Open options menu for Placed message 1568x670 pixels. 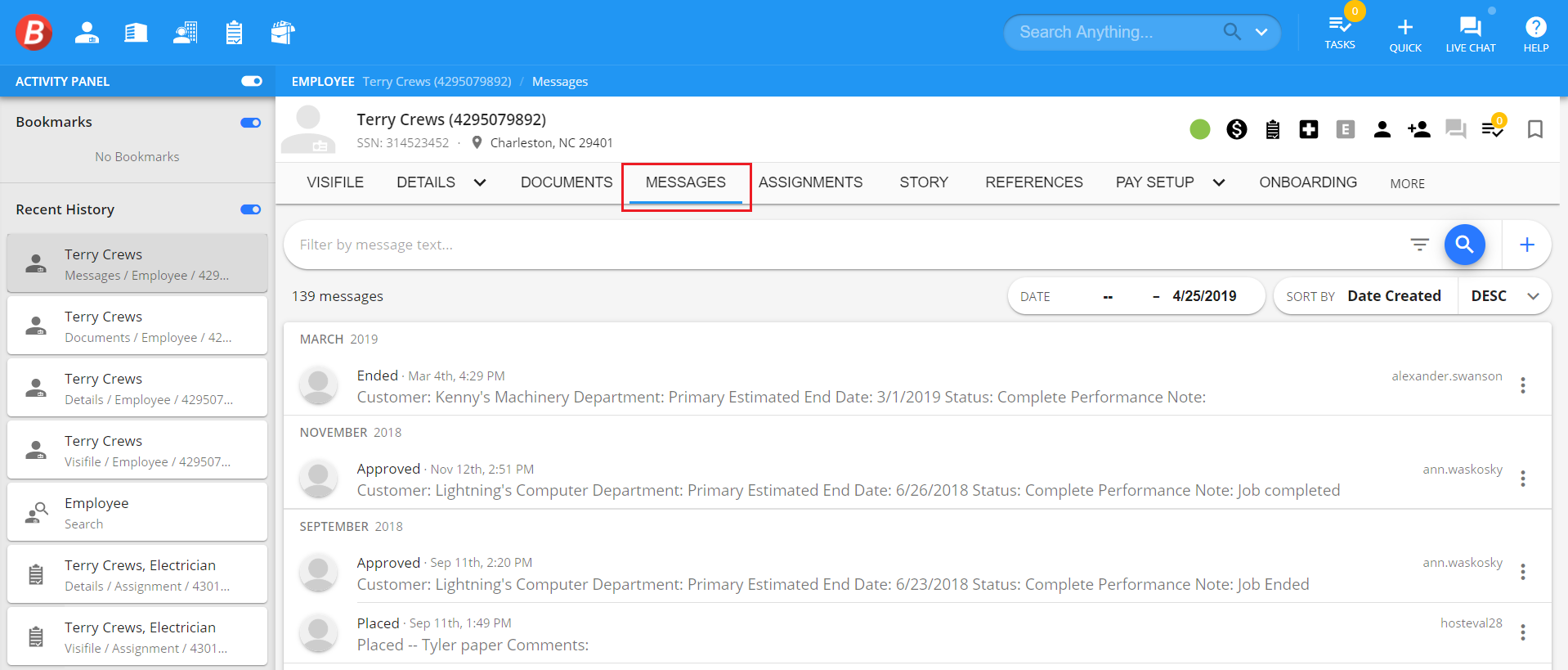(1523, 632)
